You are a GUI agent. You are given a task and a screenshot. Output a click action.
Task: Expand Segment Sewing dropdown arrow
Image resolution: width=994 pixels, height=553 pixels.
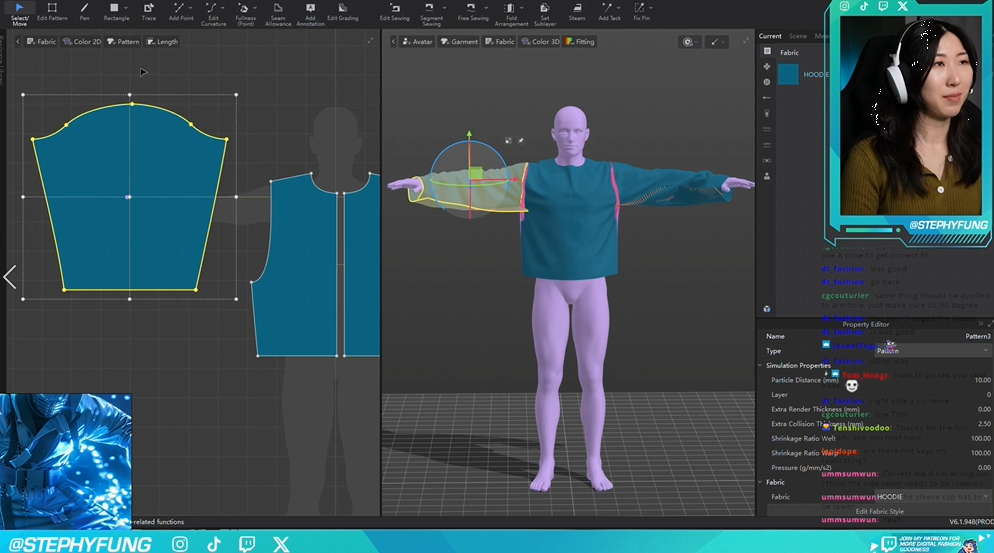point(444,8)
